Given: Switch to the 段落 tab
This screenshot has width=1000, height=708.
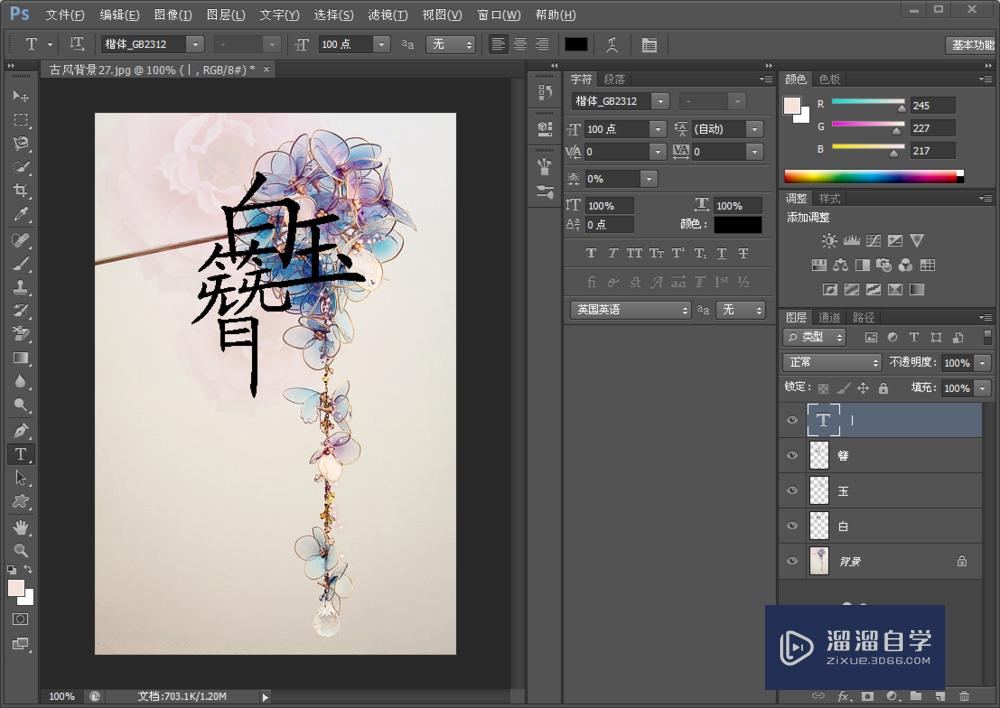Looking at the screenshot, I should 614,79.
